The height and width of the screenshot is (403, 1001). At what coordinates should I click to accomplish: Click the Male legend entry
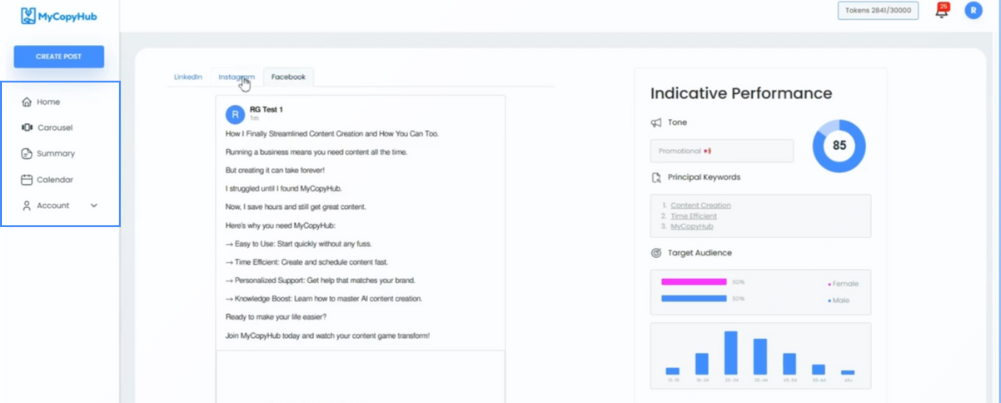click(839, 300)
